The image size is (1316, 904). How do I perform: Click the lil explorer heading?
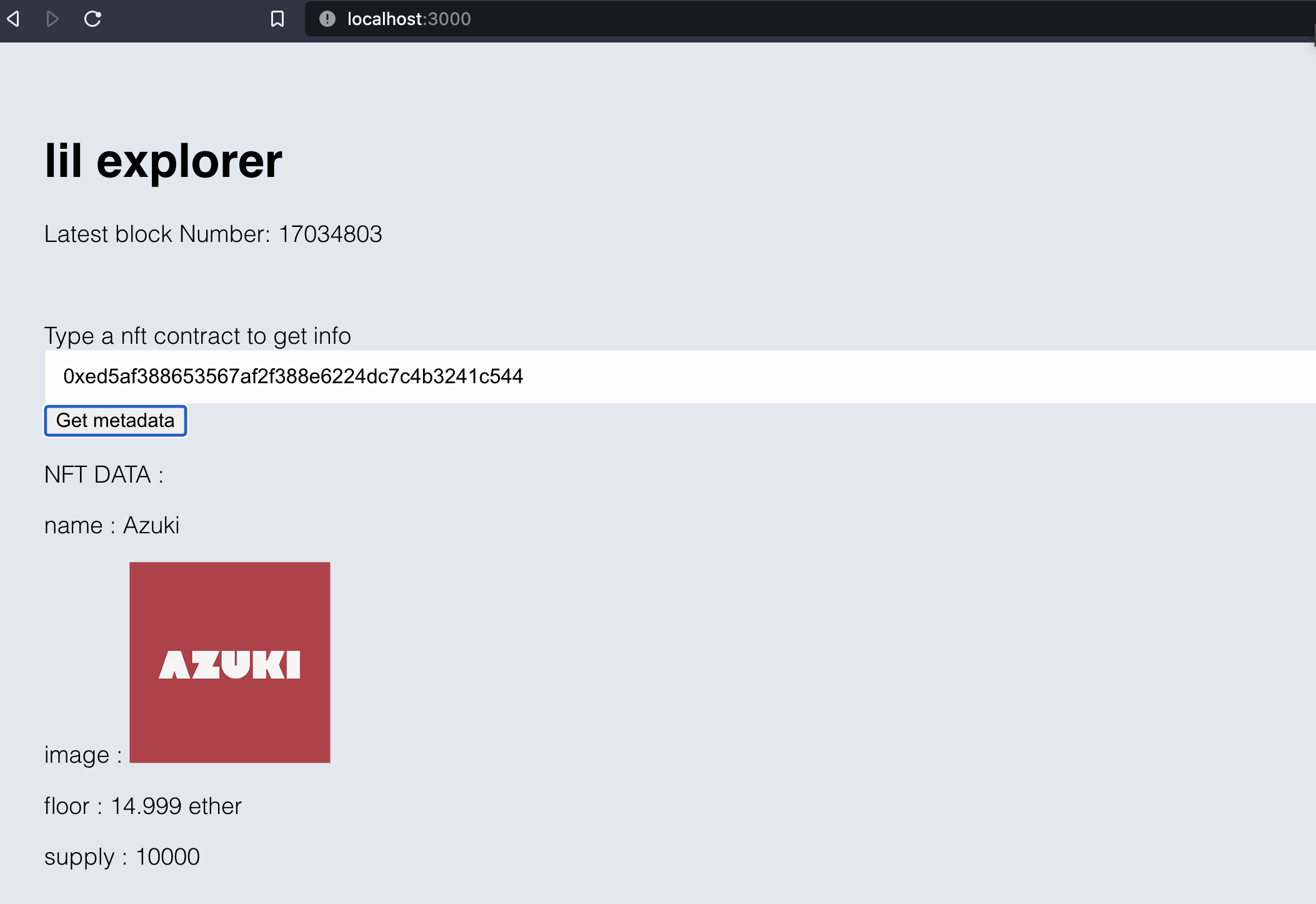point(163,161)
